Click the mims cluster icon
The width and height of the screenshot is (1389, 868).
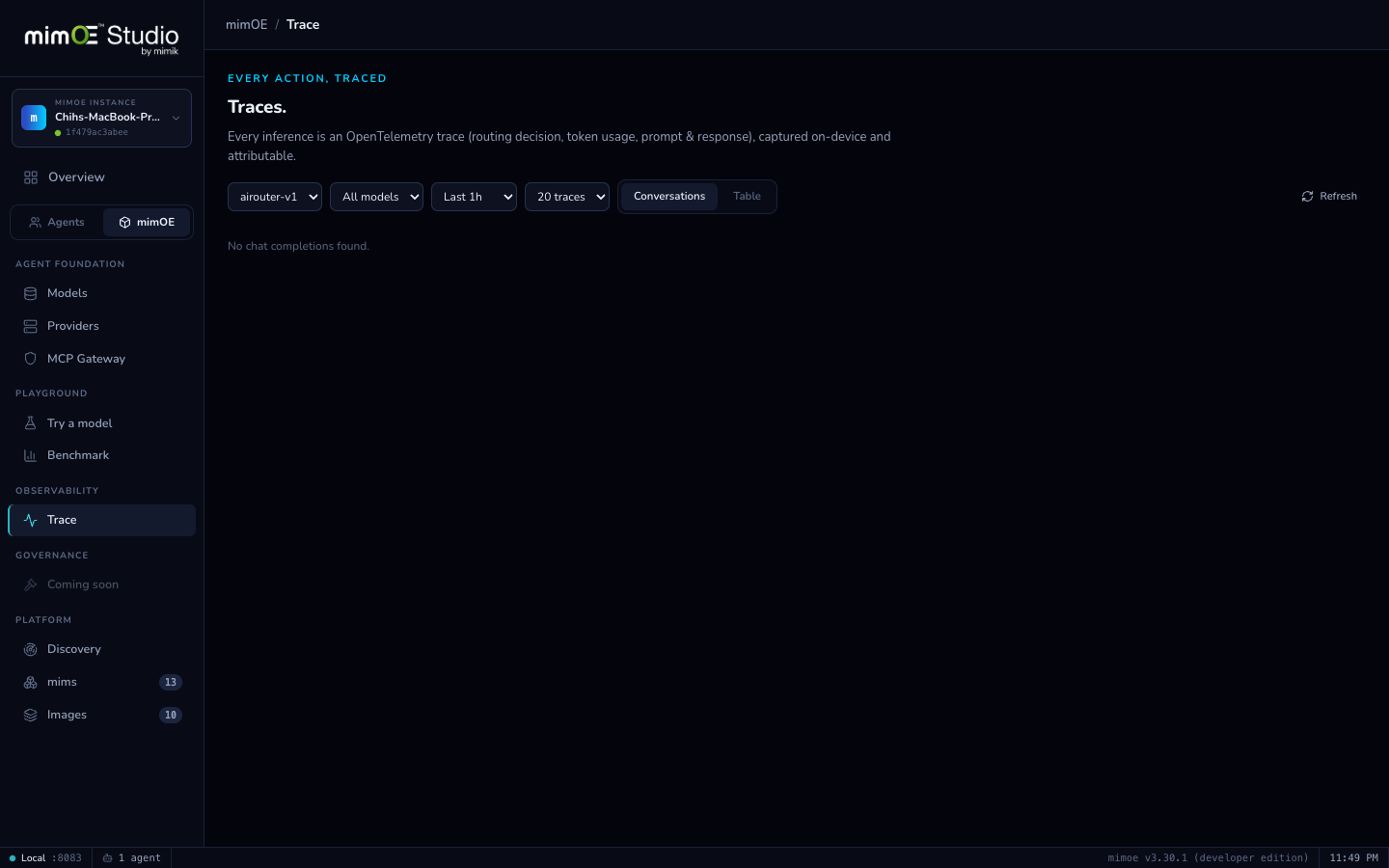point(30,682)
